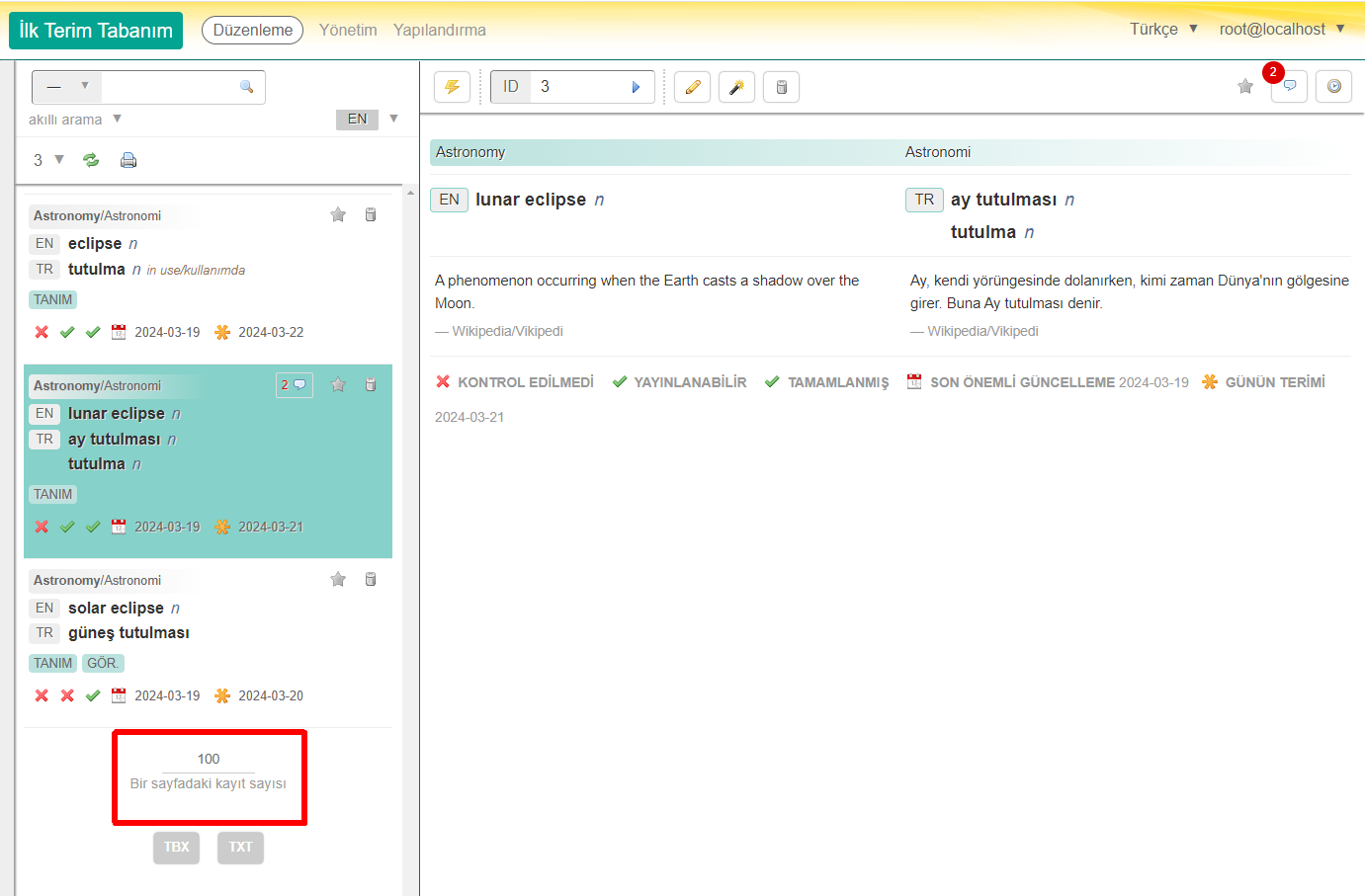Open the history clock icon
Viewport: 1365px width, 896px height.
pyautogui.click(x=1333, y=87)
